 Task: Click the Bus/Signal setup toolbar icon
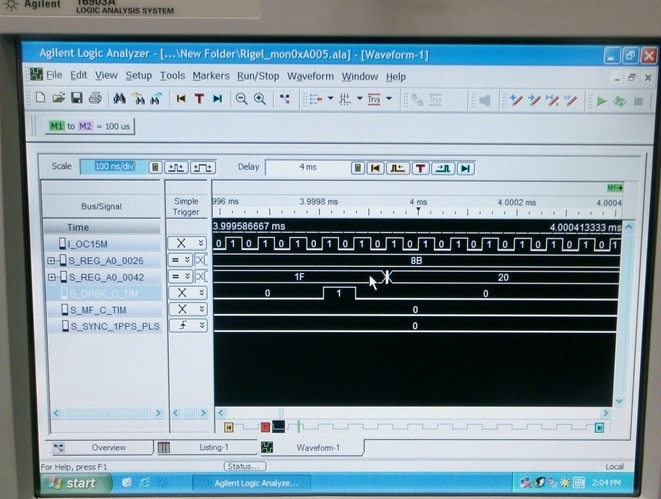pos(316,99)
